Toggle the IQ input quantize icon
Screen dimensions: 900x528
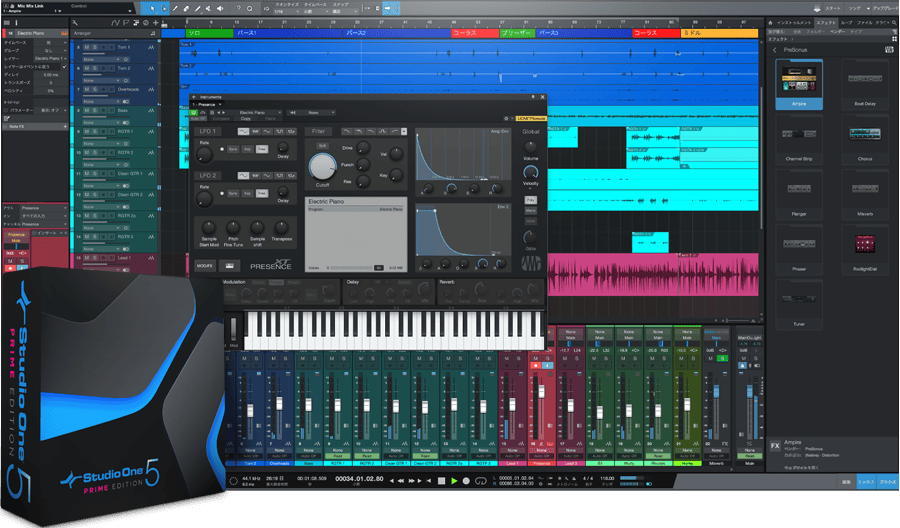(x=266, y=9)
